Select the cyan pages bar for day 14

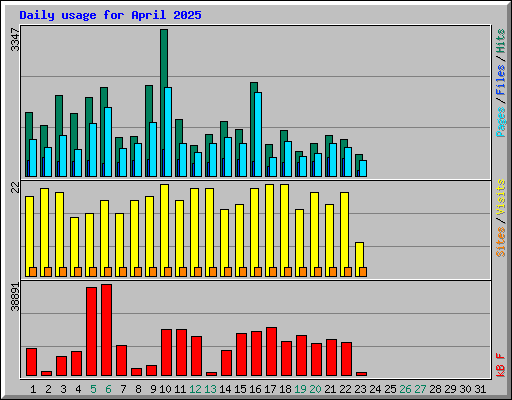(x=228, y=157)
